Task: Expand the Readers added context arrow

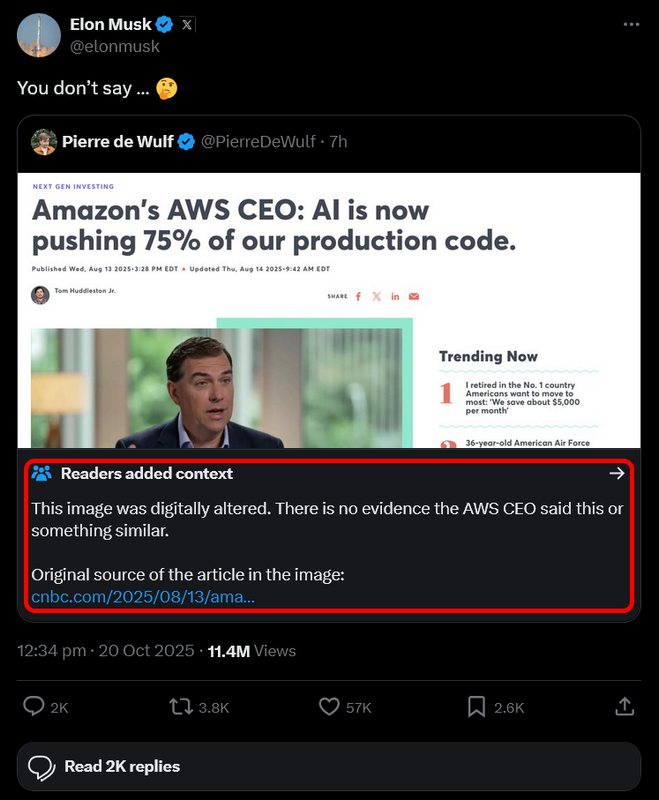Action: point(617,473)
